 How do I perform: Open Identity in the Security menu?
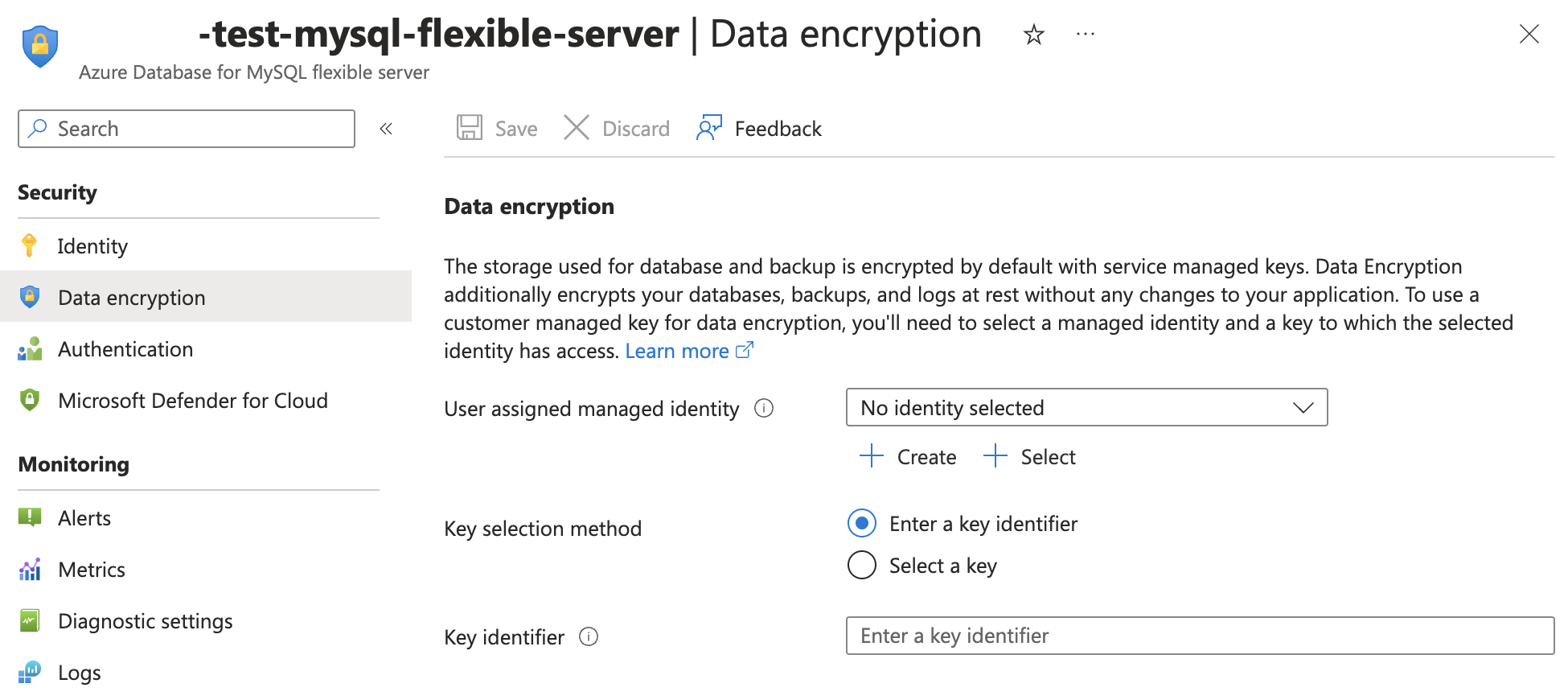tap(92, 246)
